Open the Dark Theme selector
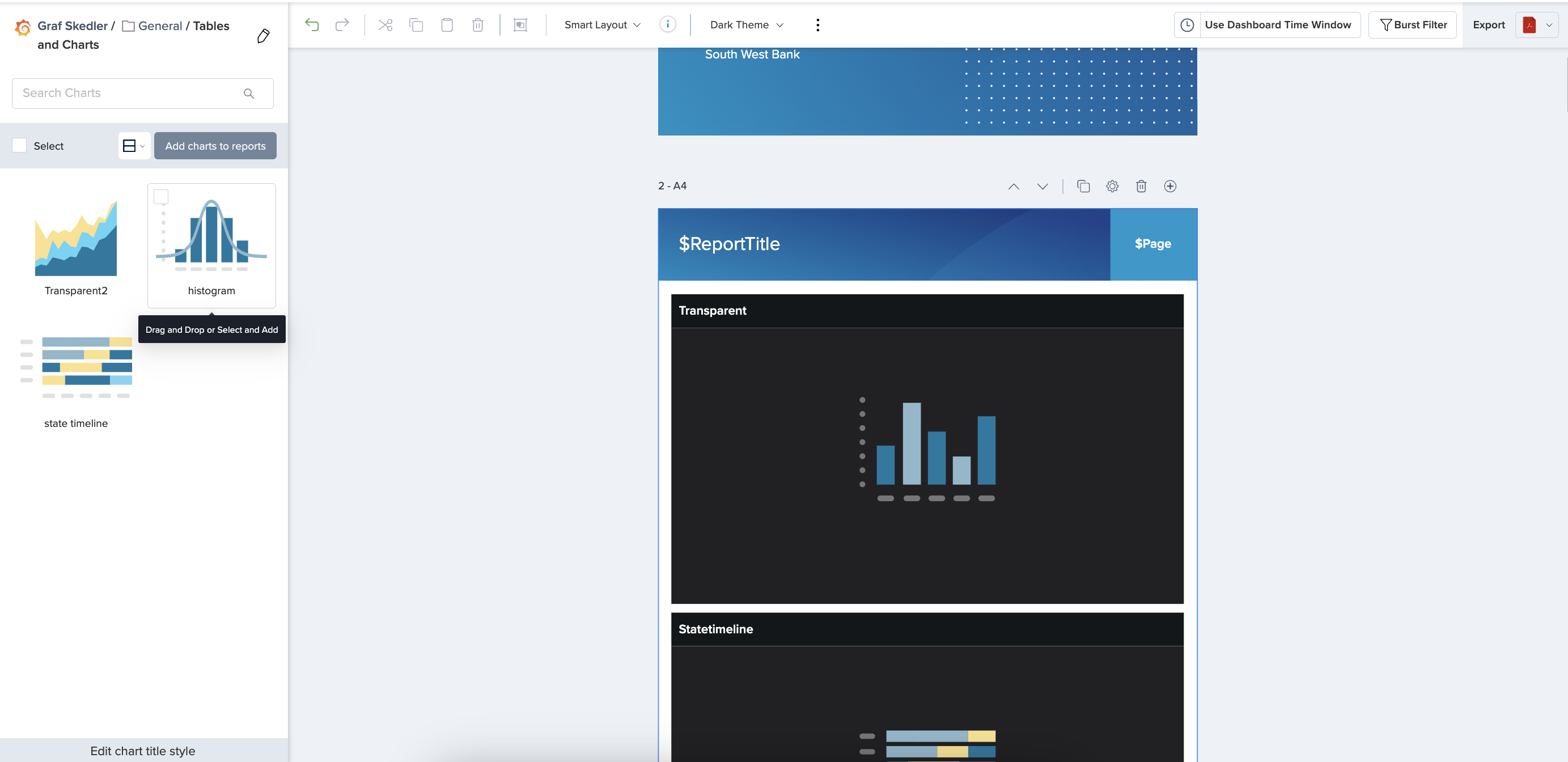 point(745,24)
